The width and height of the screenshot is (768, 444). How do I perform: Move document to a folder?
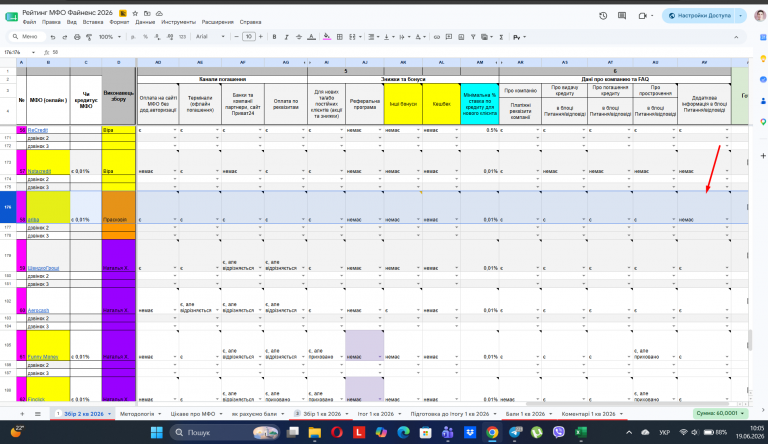(147, 13)
